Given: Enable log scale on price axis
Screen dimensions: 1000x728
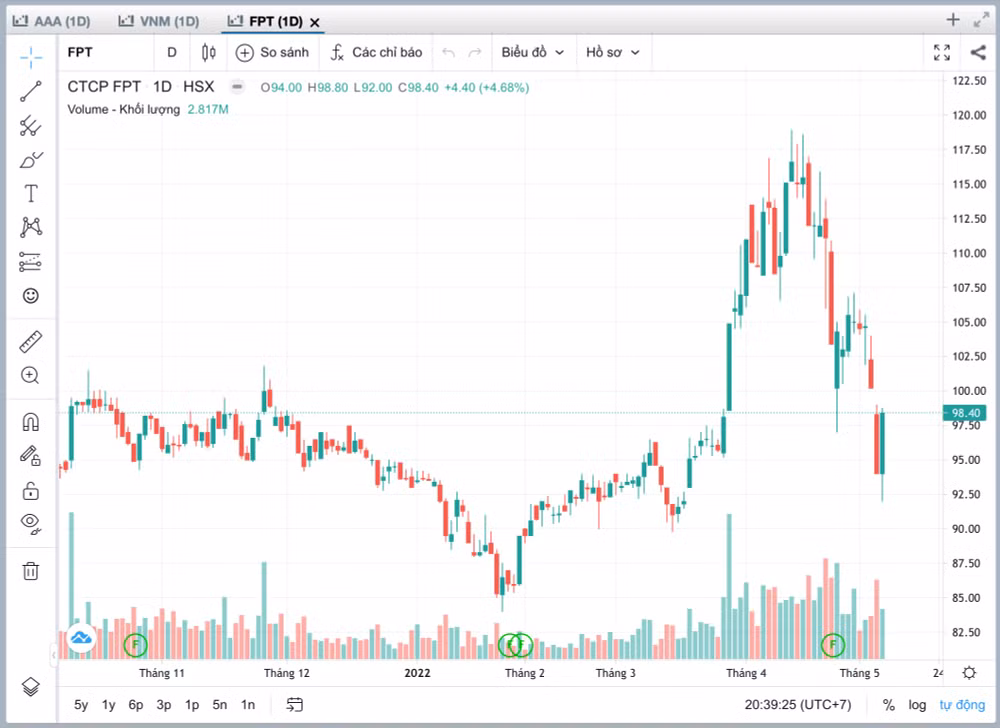Looking at the screenshot, I should [x=917, y=704].
